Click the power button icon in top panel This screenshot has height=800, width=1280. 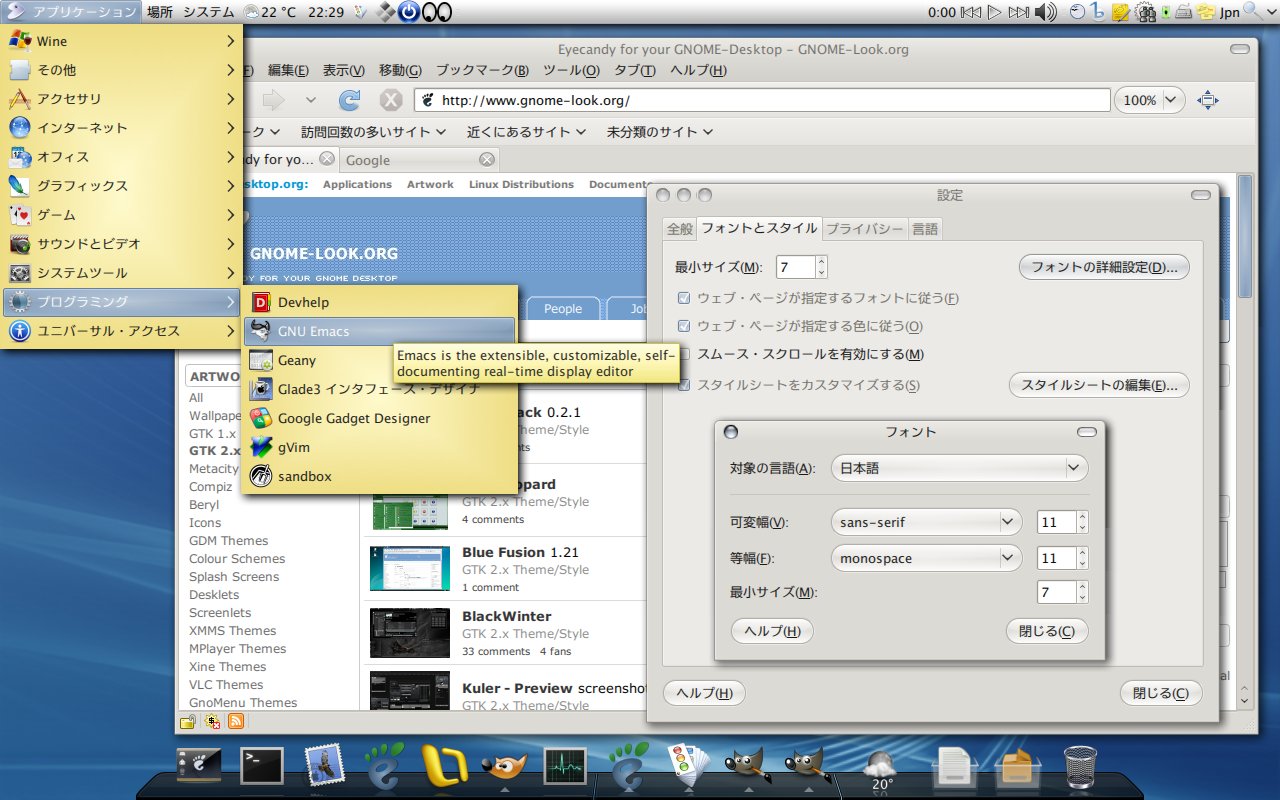coord(408,12)
